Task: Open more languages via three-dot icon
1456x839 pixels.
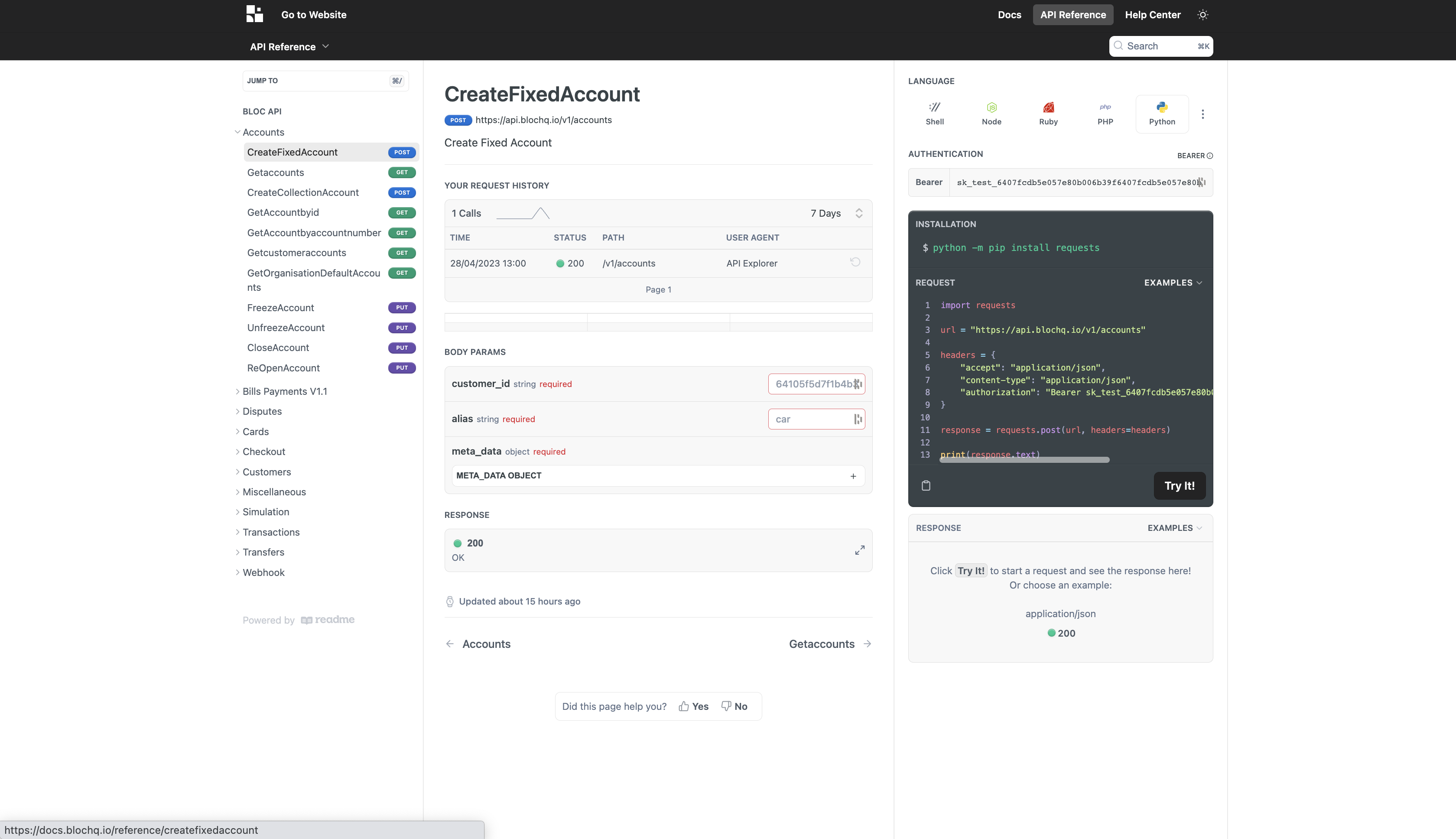Action: (1202, 114)
